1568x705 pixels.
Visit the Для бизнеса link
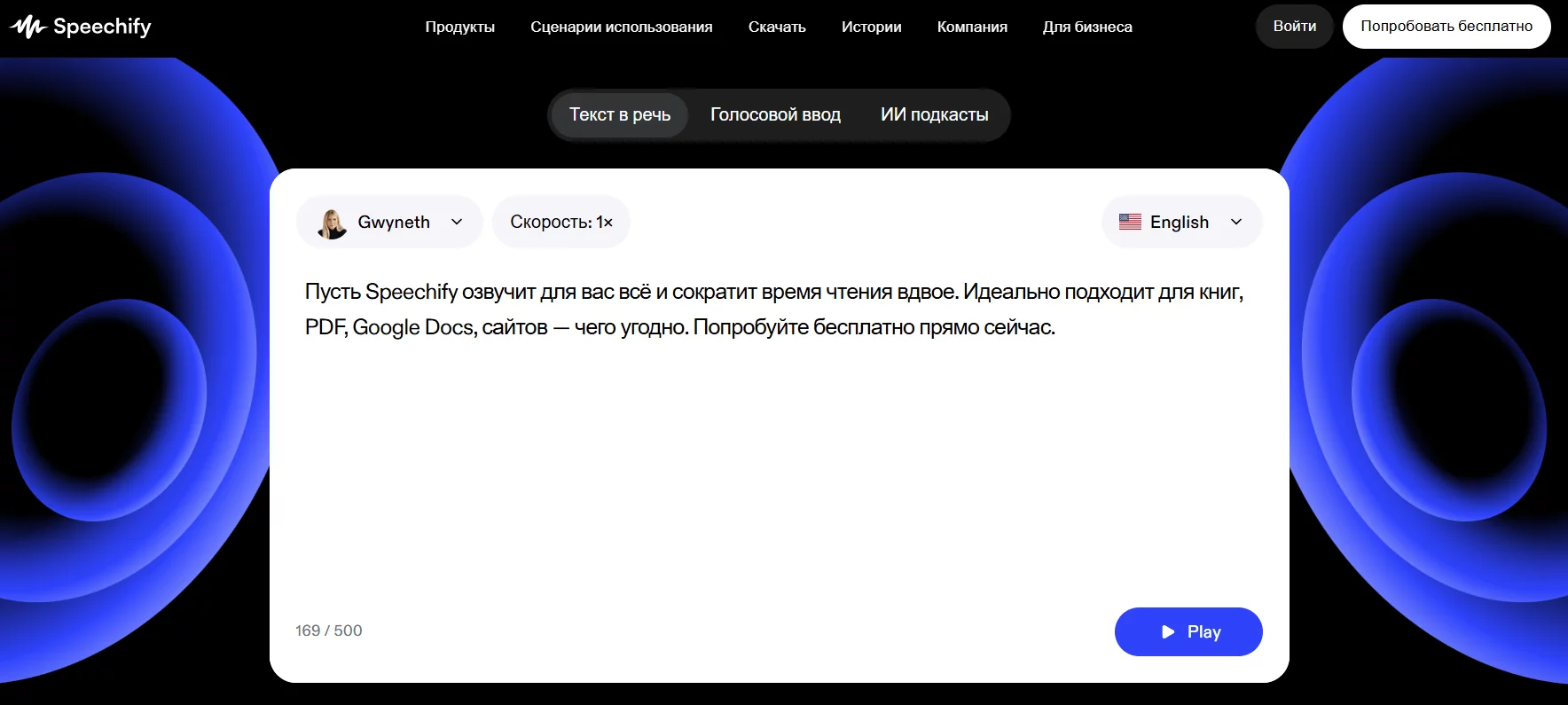(x=1087, y=27)
